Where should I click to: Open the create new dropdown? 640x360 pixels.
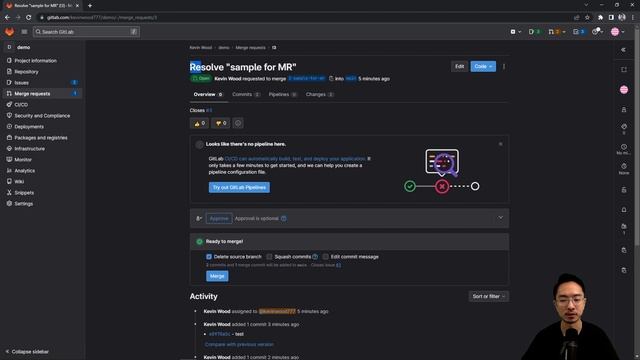click(x=516, y=32)
